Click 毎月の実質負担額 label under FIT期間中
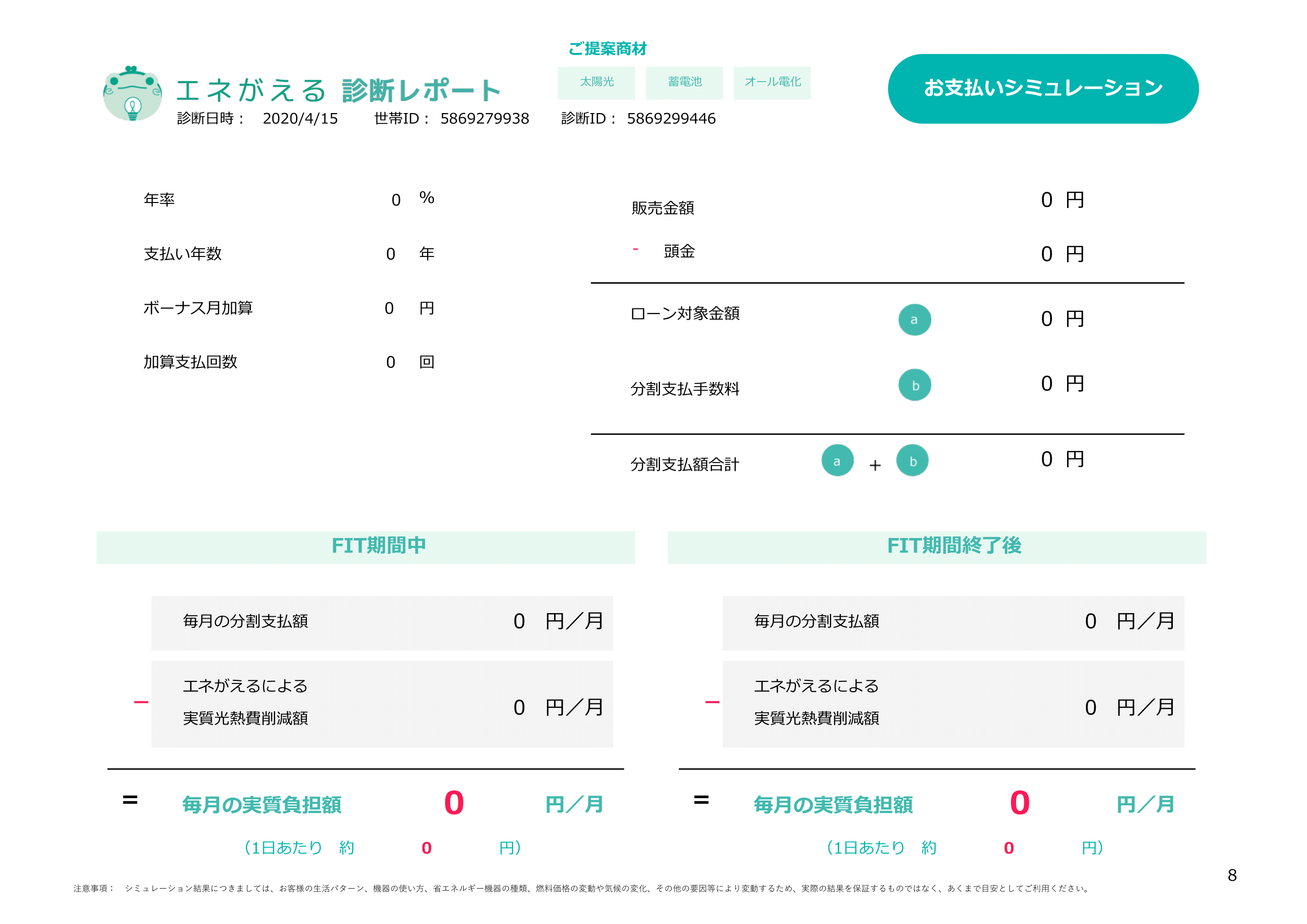The width and height of the screenshot is (1307, 924). coord(262,804)
